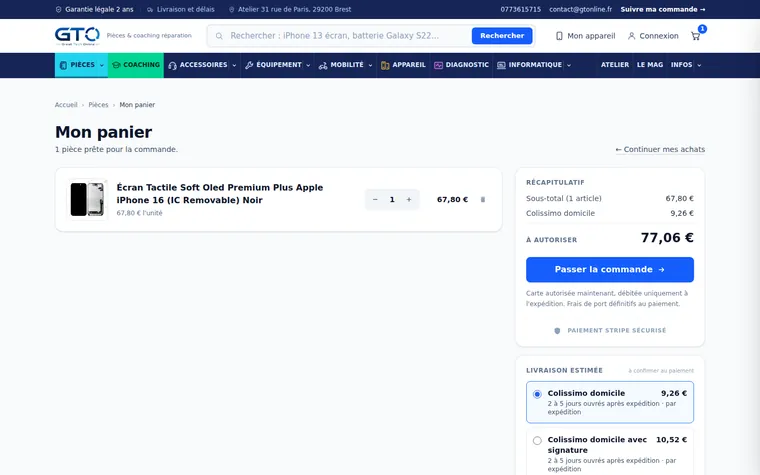Click the Accessoires headphones icon
The image size is (760, 475).
pyautogui.click(x=172, y=65)
